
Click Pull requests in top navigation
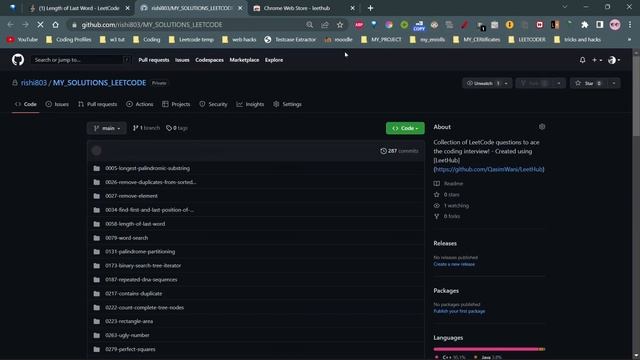pyautogui.click(x=153, y=60)
